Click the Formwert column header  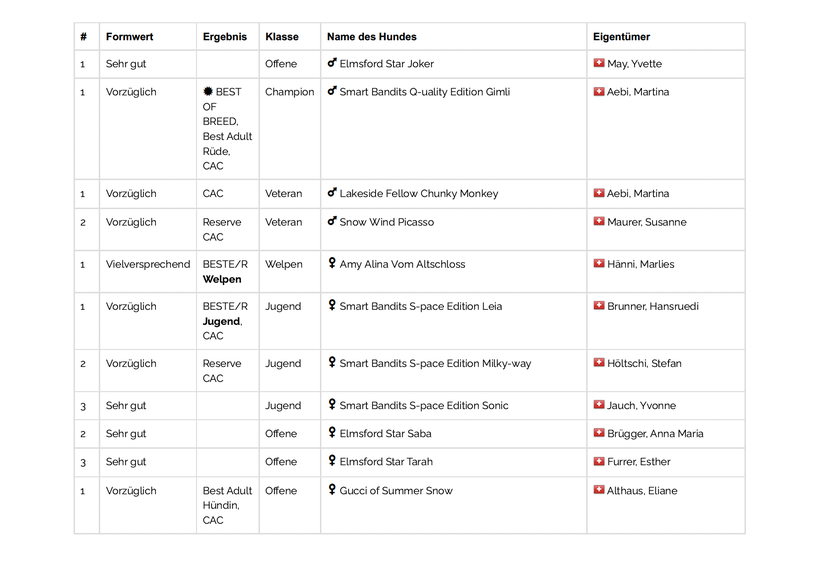(129, 37)
